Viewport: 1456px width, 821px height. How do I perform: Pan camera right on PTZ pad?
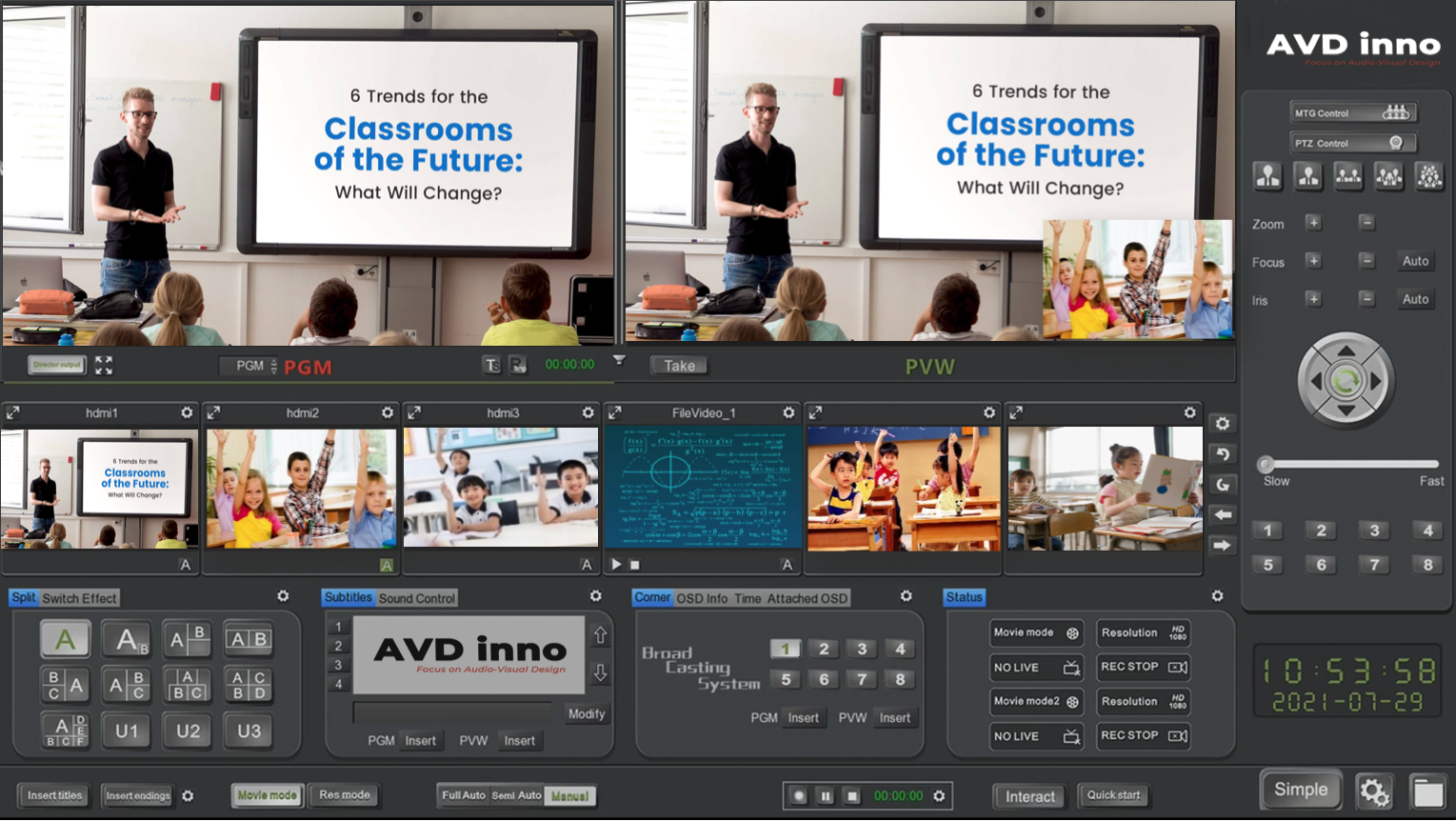pyautogui.click(x=1376, y=381)
